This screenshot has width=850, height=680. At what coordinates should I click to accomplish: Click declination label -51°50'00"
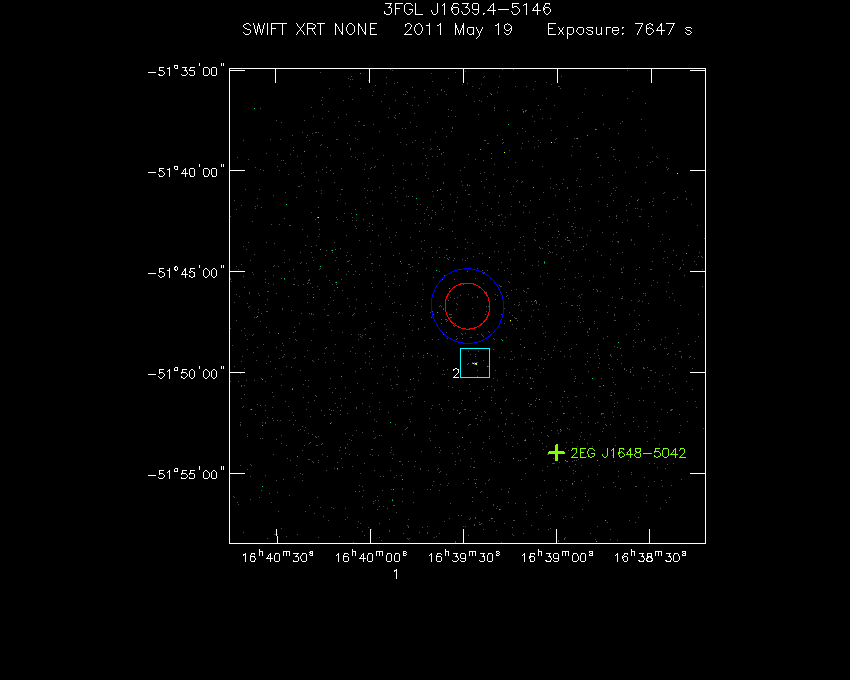pyautogui.click(x=186, y=374)
